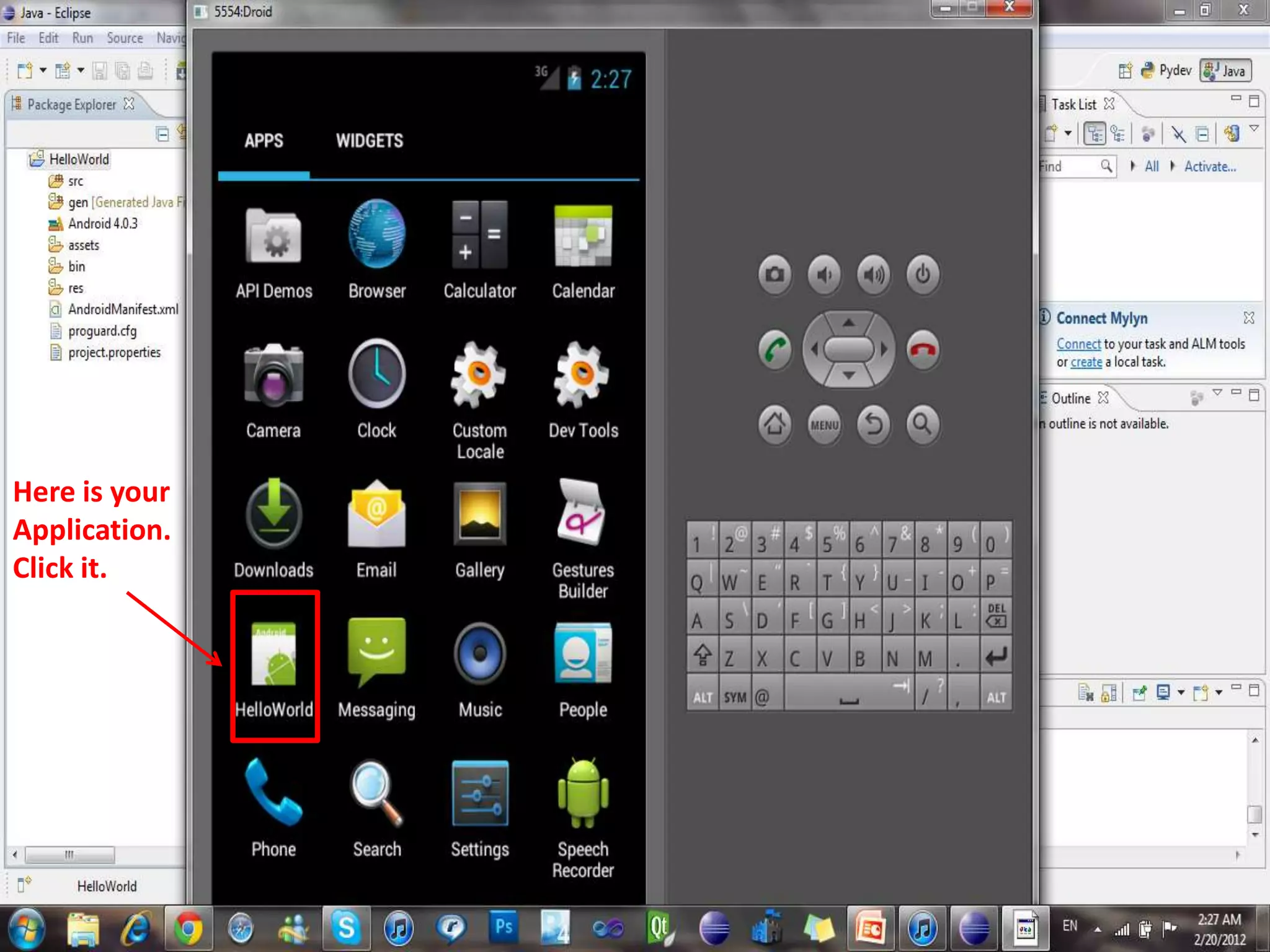Click the Activate... link in Task List
This screenshot has height=952, width=1270.
pos(1209,167)
